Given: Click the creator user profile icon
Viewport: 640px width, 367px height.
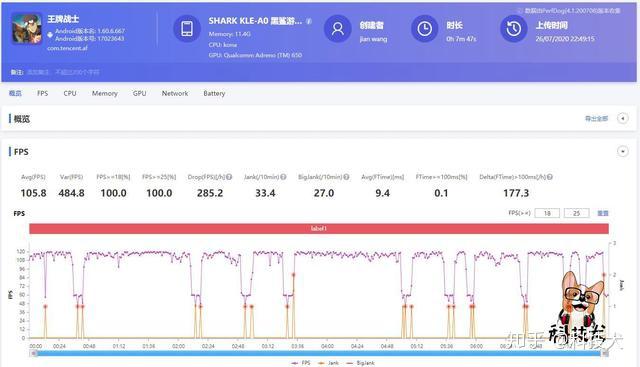Looking at the screenshot, I should coord(338,29).
